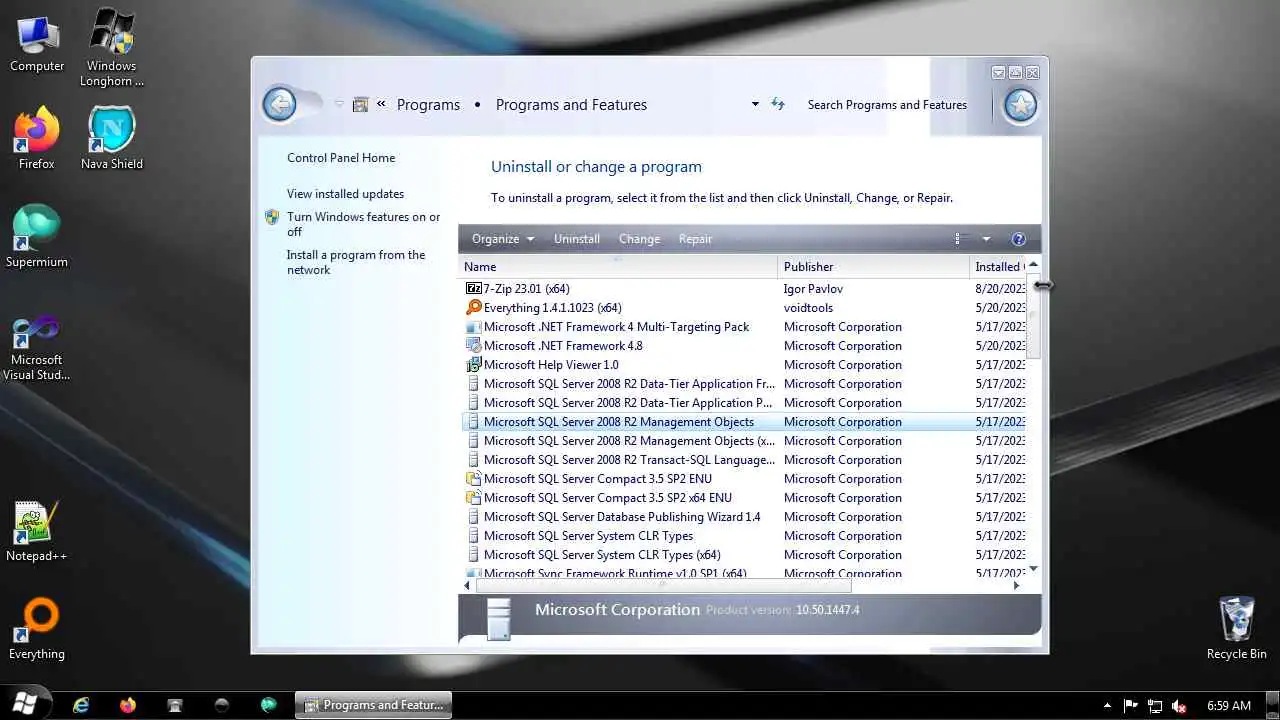Select SQL Server 2008 R2 Transact-SQL Language row
This screenshot has width=1280, height=720.
(744, 460)
